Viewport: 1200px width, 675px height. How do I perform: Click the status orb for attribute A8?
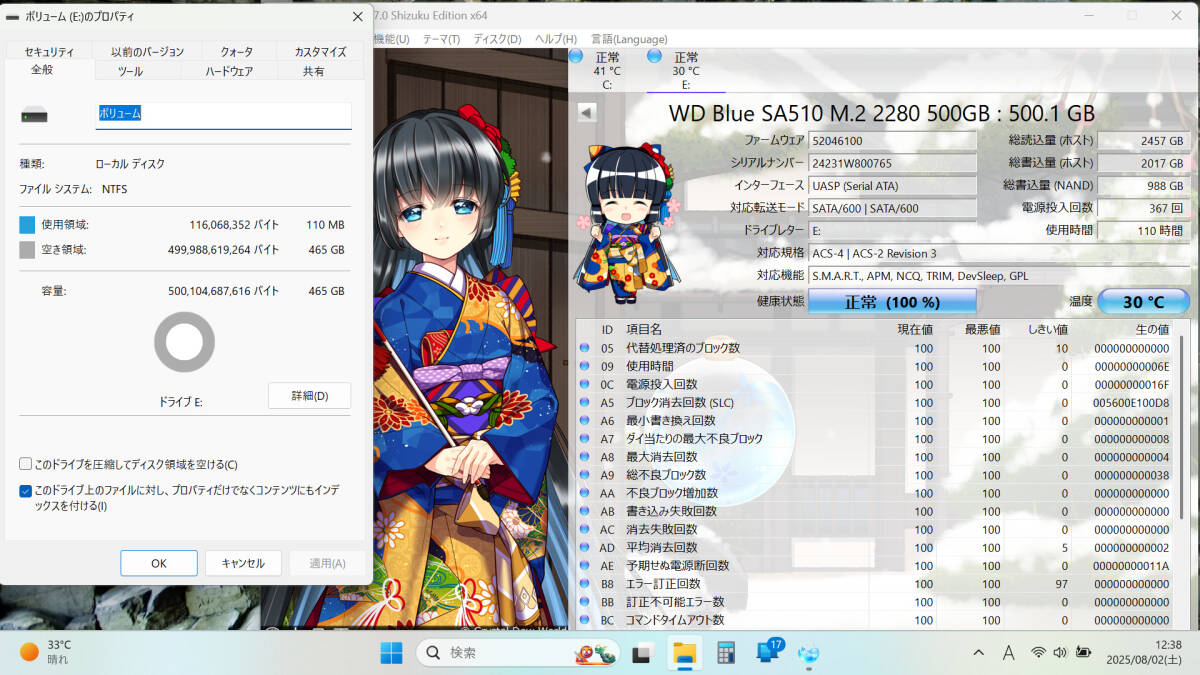[x=585, y=457]
